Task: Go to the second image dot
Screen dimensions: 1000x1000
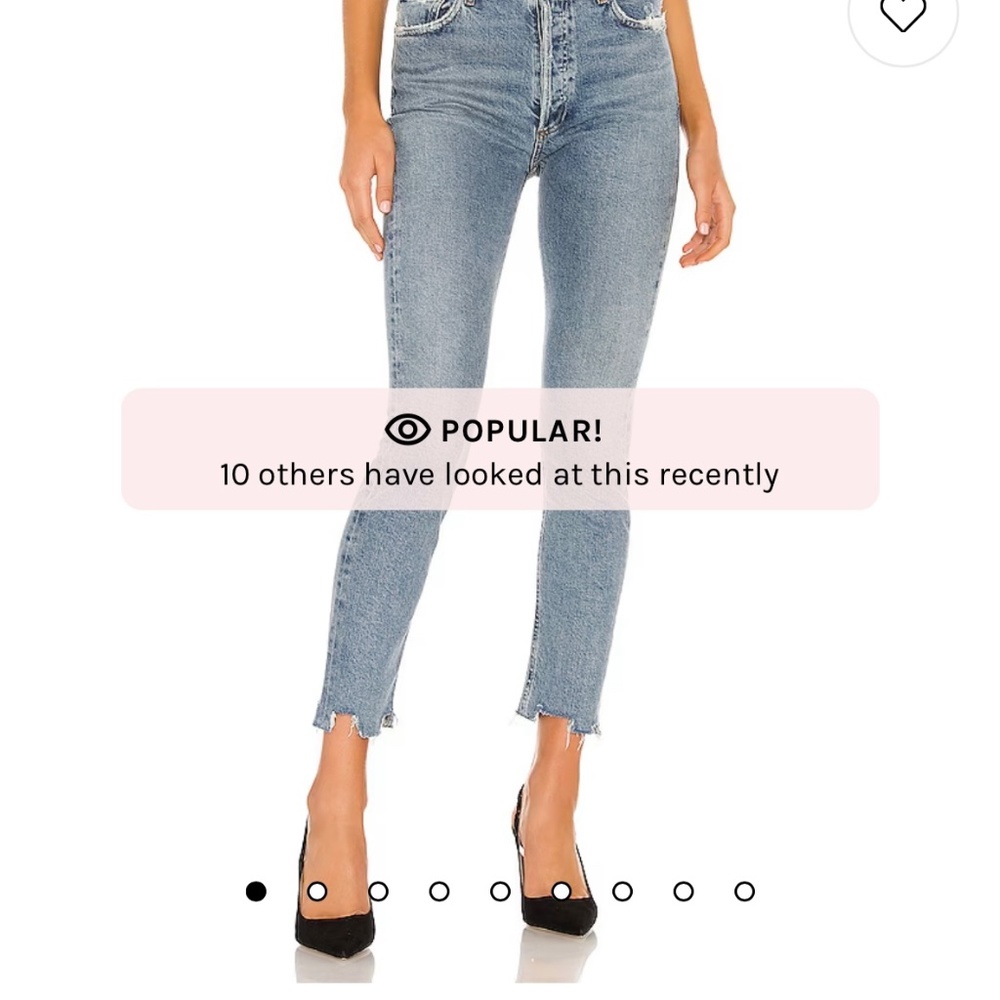Action: tap(317, 891)
